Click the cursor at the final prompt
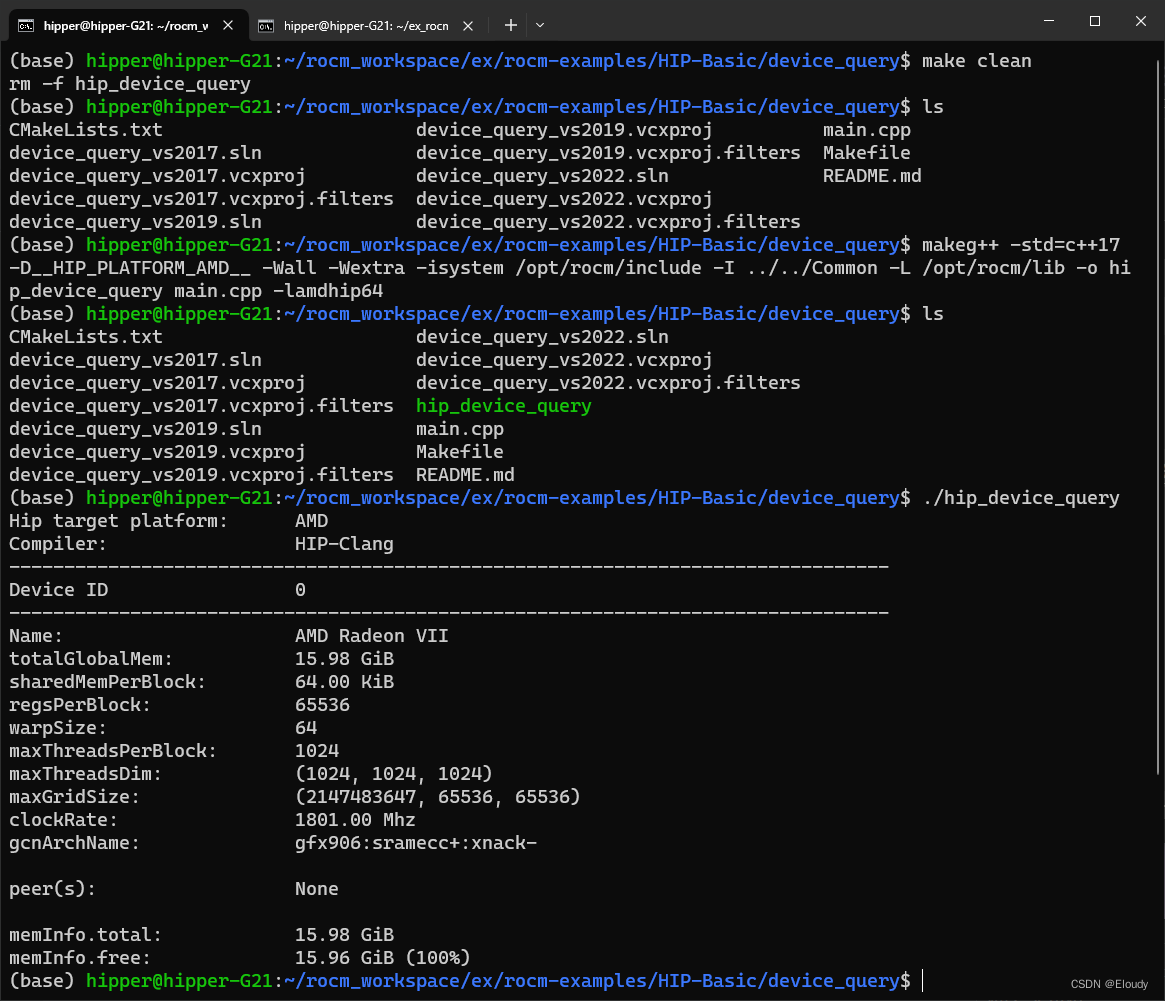1165x1001 pixels. tap(923, 981)
